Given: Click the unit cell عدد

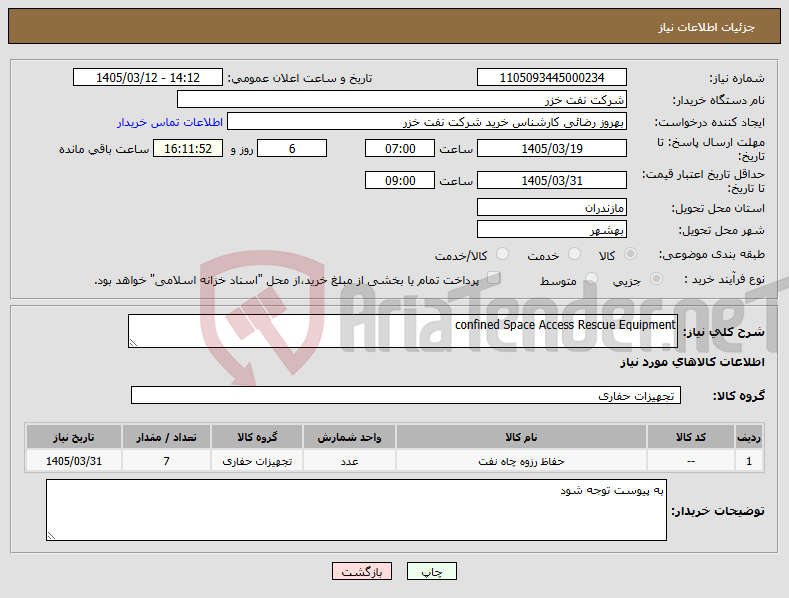Looking at the screenshot, I should click(x=349, y=461).
